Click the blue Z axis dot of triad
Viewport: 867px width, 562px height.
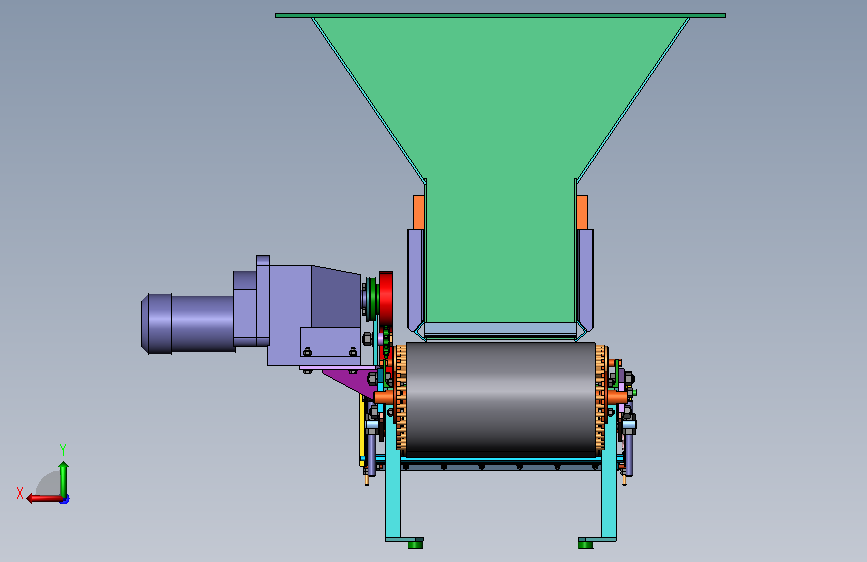point(65,499)
